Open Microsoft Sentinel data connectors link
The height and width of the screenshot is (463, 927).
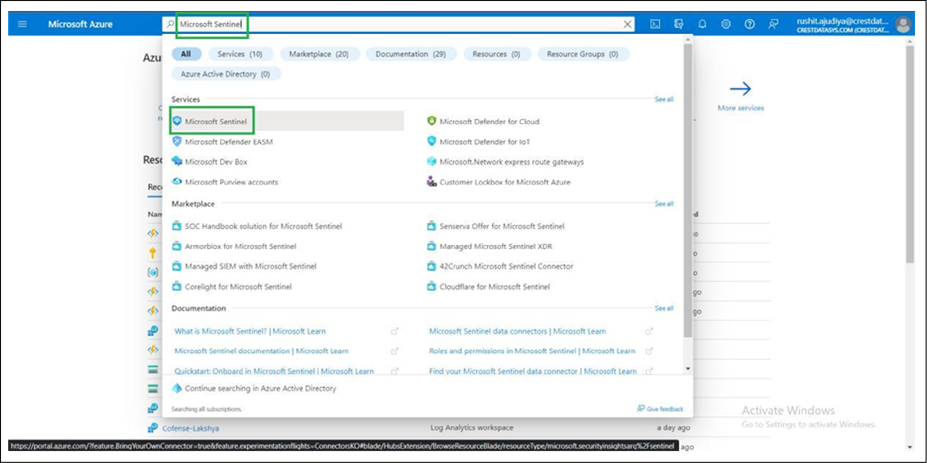click(x=517, y=331)
